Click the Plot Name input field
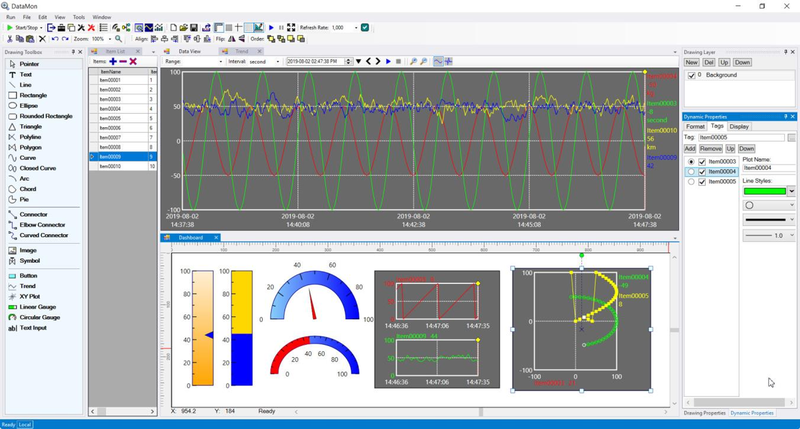800x429 pixels. coord(769,168)
